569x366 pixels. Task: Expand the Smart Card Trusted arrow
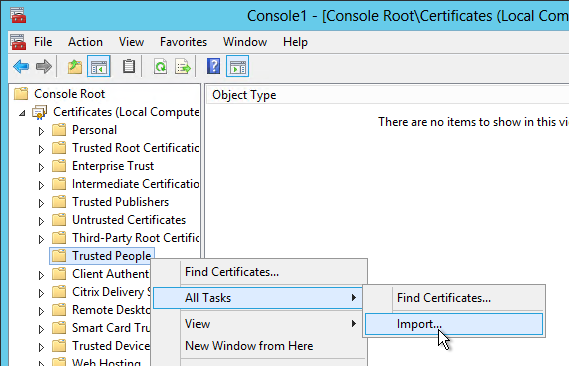coord(41,329)
